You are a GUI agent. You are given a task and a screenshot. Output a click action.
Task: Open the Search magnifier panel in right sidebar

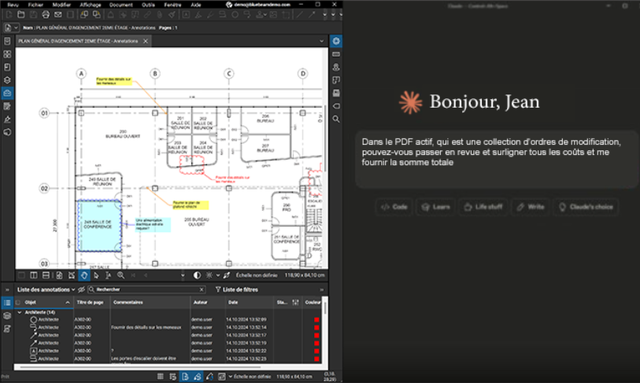pos(336,119)
